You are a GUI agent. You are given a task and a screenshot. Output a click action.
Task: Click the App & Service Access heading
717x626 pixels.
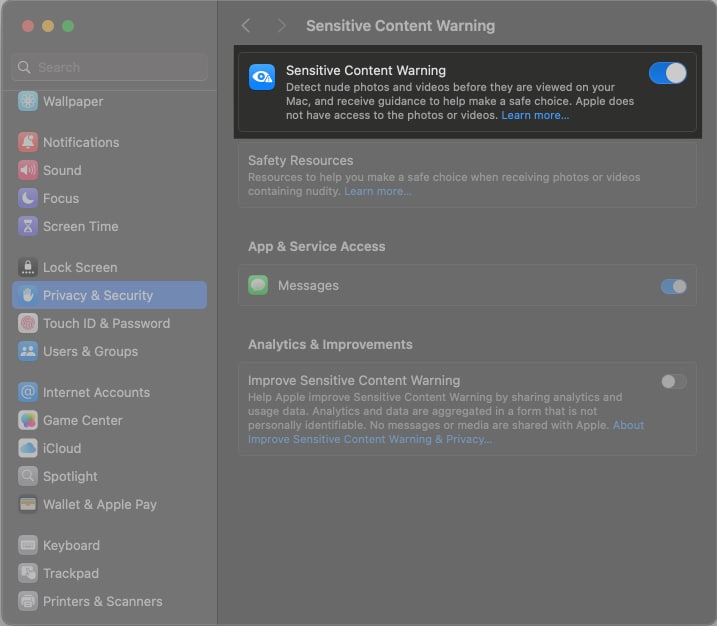click(x=316, y=246)
